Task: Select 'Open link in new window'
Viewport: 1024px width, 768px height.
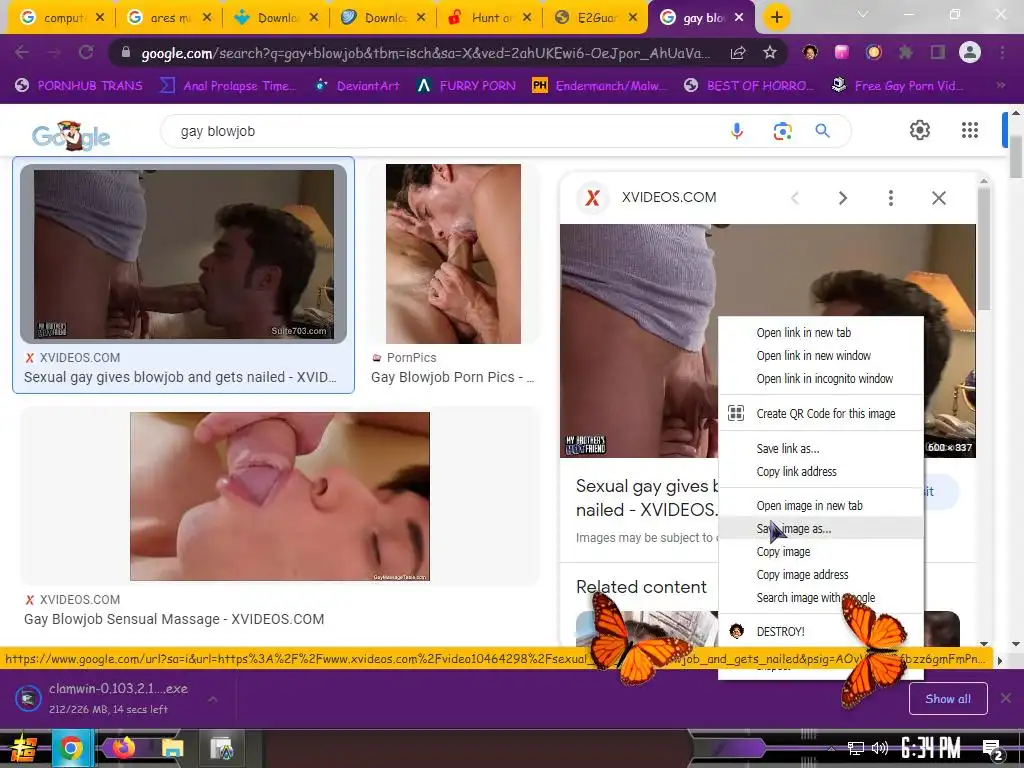Action: coord(821,355)
